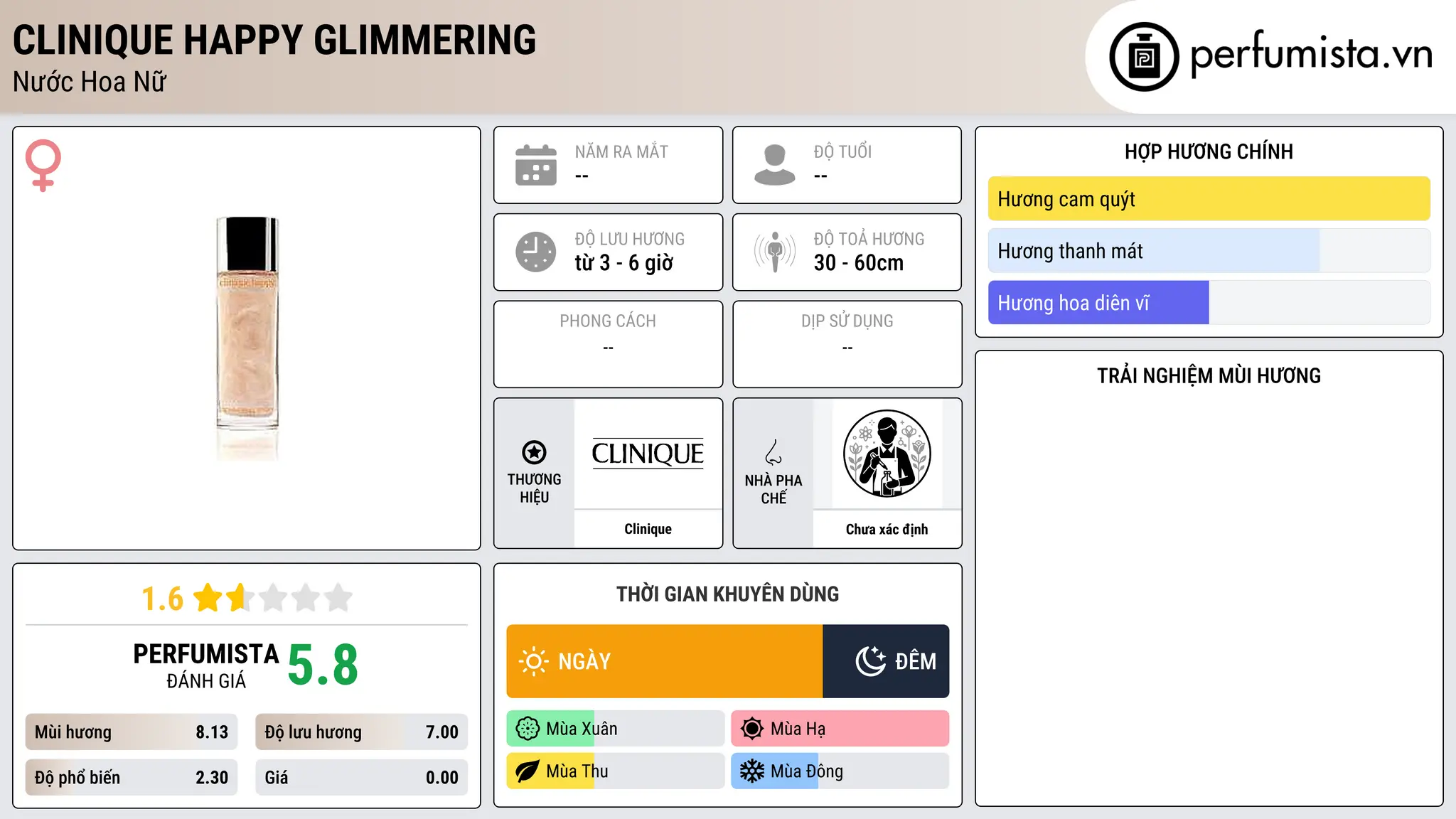Click the 1.6 star rating number
The width and height of the screenshot is (1456, 819).
(x=162, y=599)
